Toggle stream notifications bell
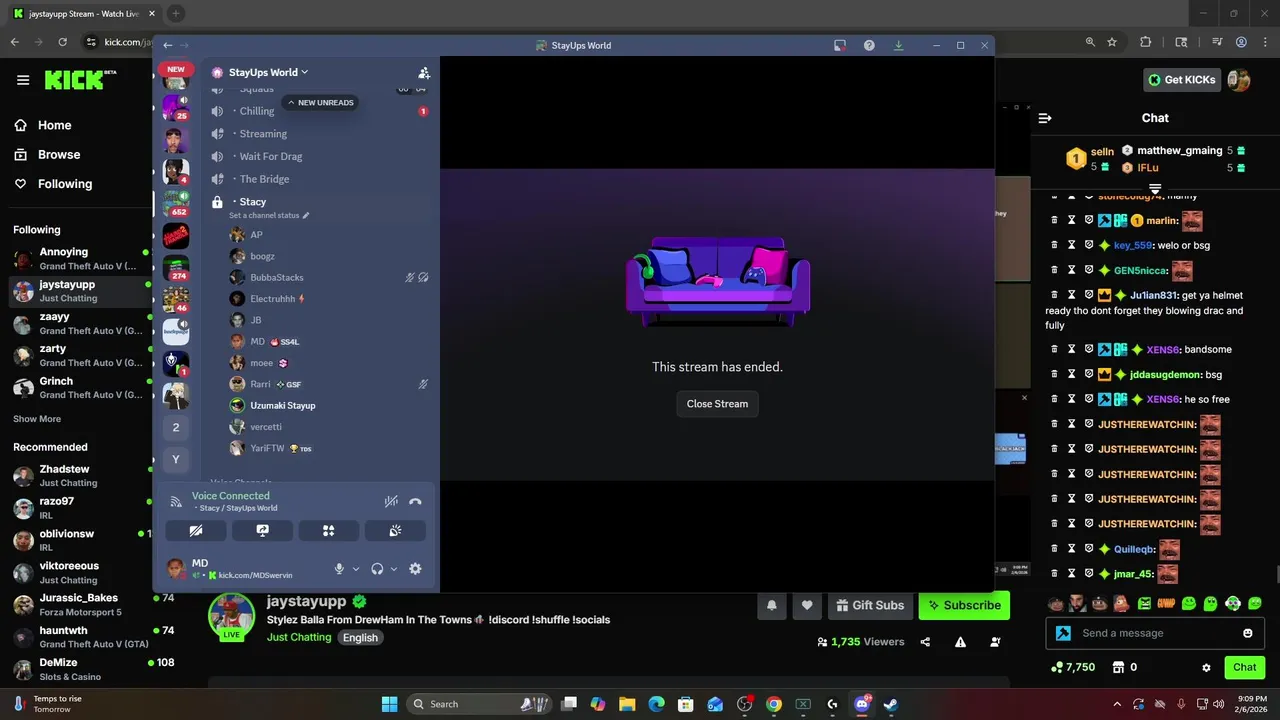The image size is (1280, 720). pyautogui.click(x=772, y=605)
